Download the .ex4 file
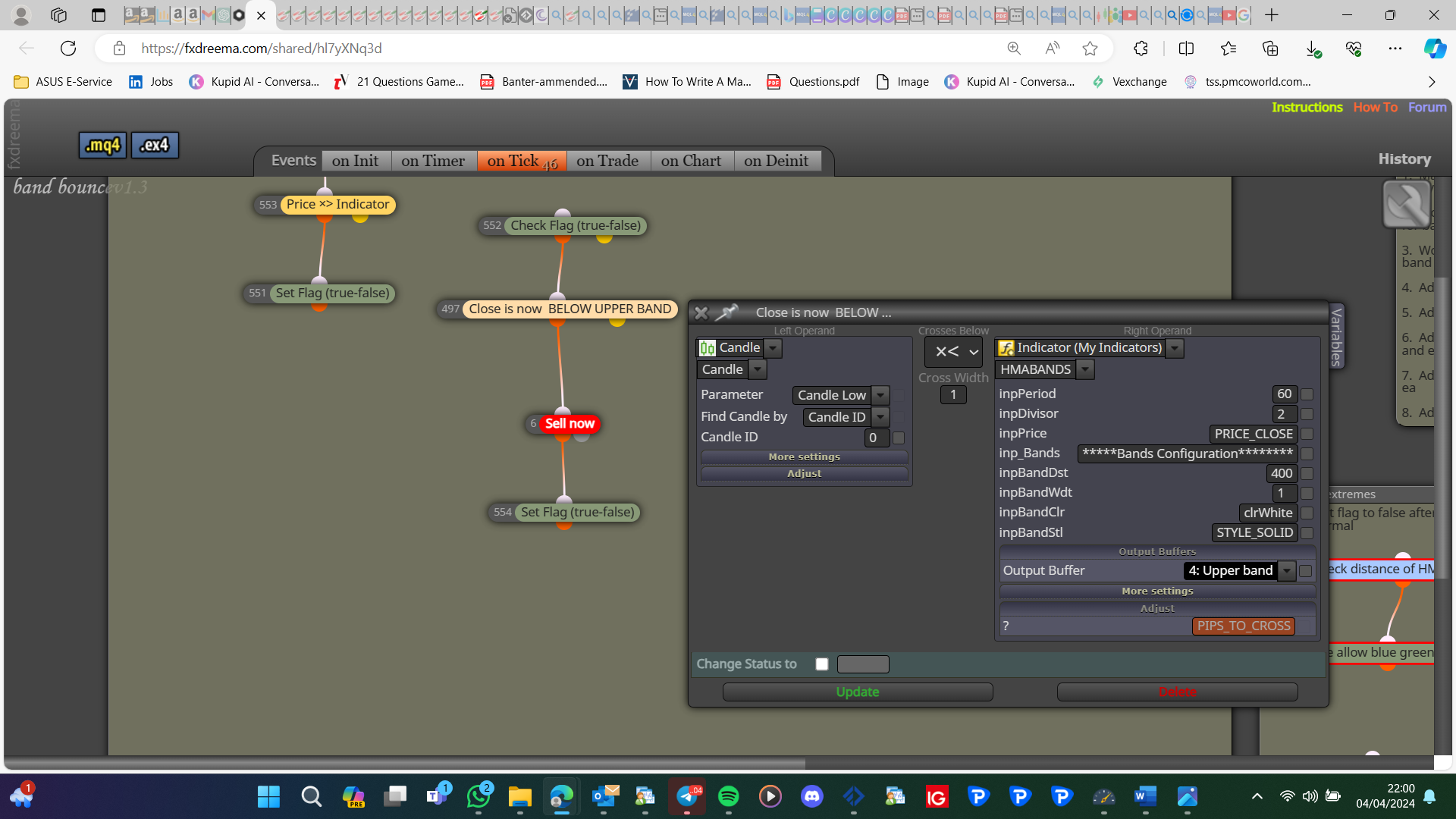1456x819 pixels. click(155, 146)
